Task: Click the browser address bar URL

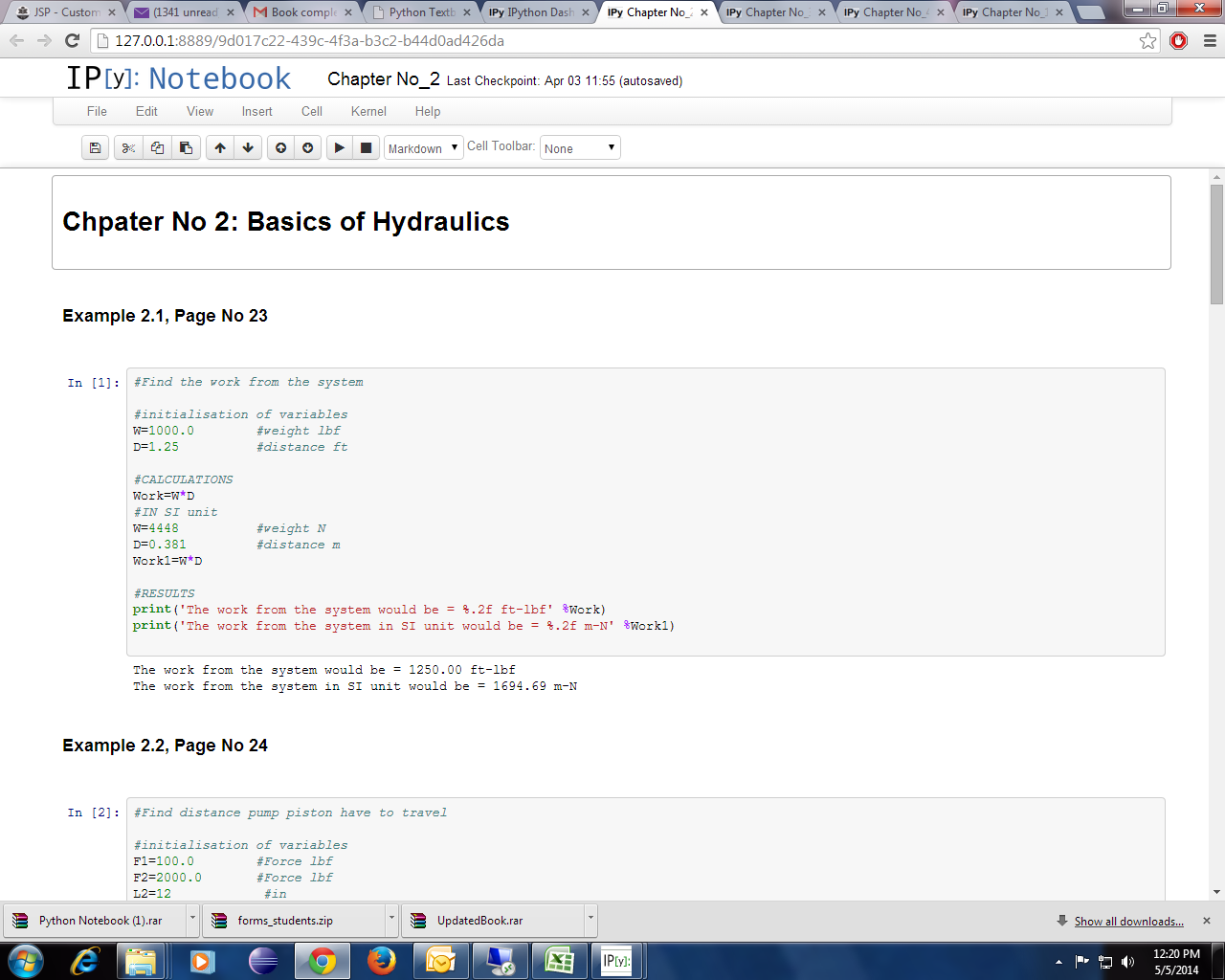Action: click(x=309, y=41)
